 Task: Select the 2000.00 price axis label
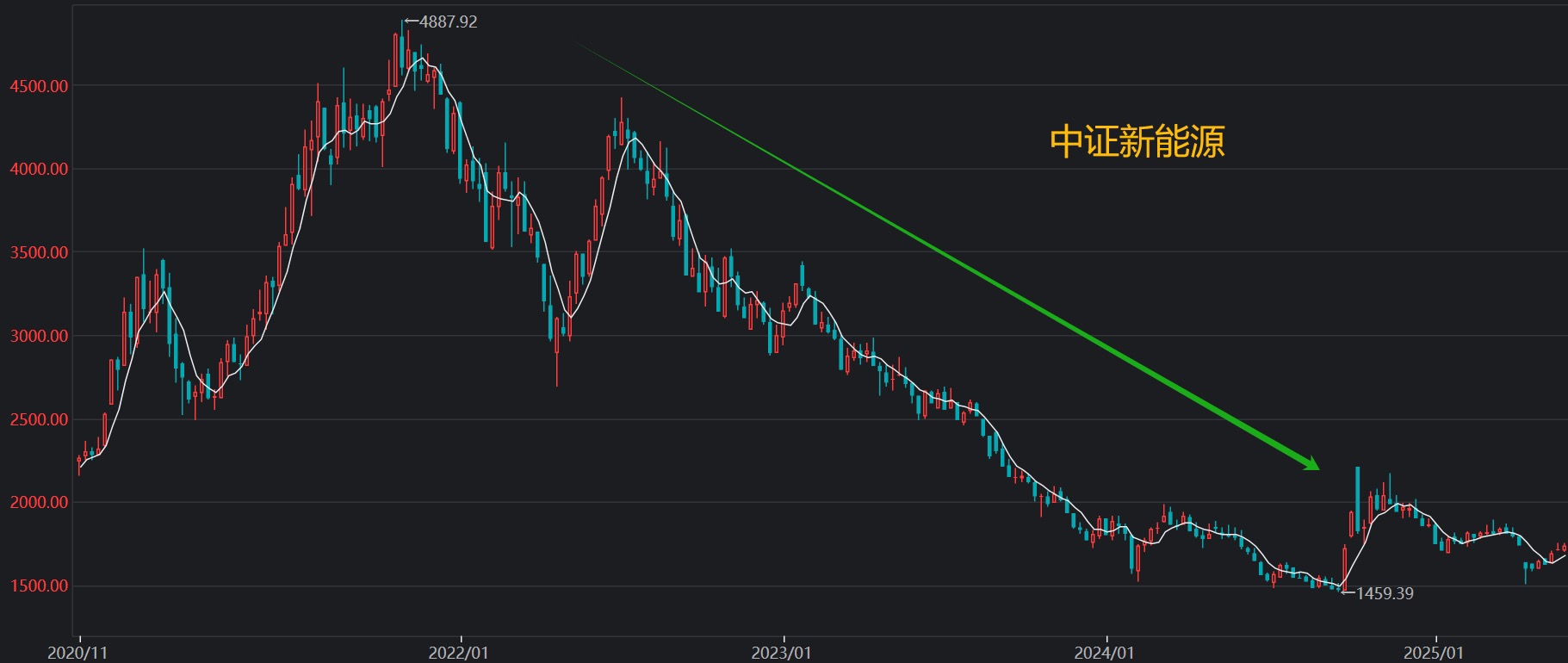click(40, 503)
